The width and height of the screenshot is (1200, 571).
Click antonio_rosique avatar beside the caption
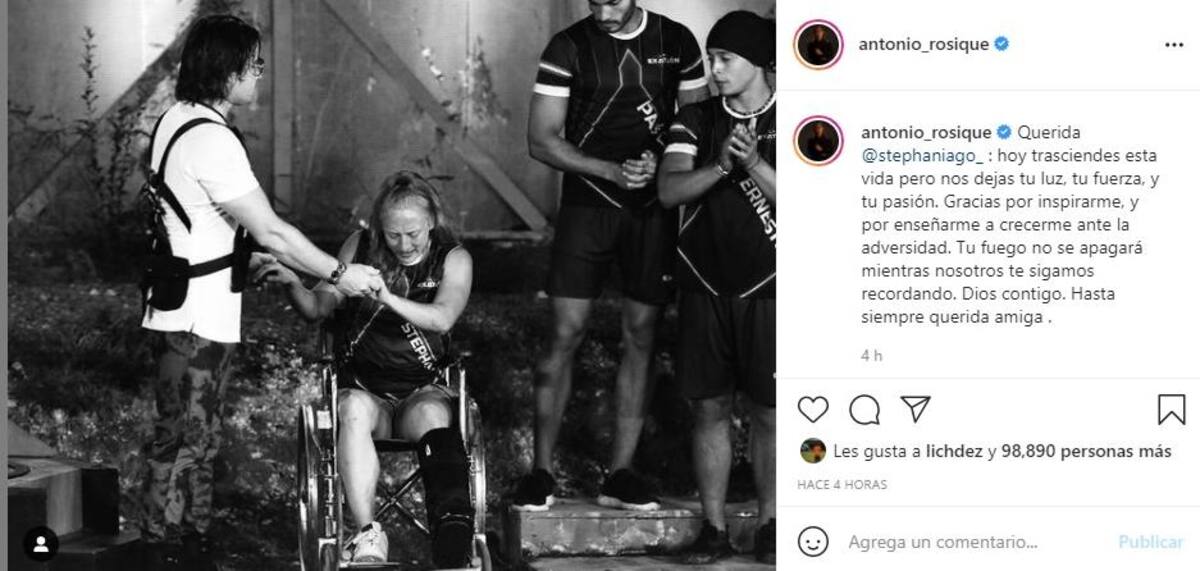pyautogui.click(x=818, y=140)
